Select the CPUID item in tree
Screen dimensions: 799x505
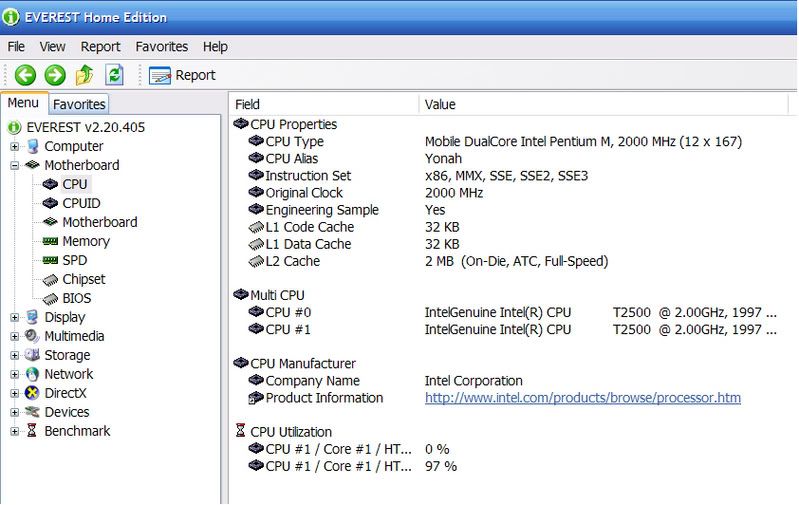81,203
